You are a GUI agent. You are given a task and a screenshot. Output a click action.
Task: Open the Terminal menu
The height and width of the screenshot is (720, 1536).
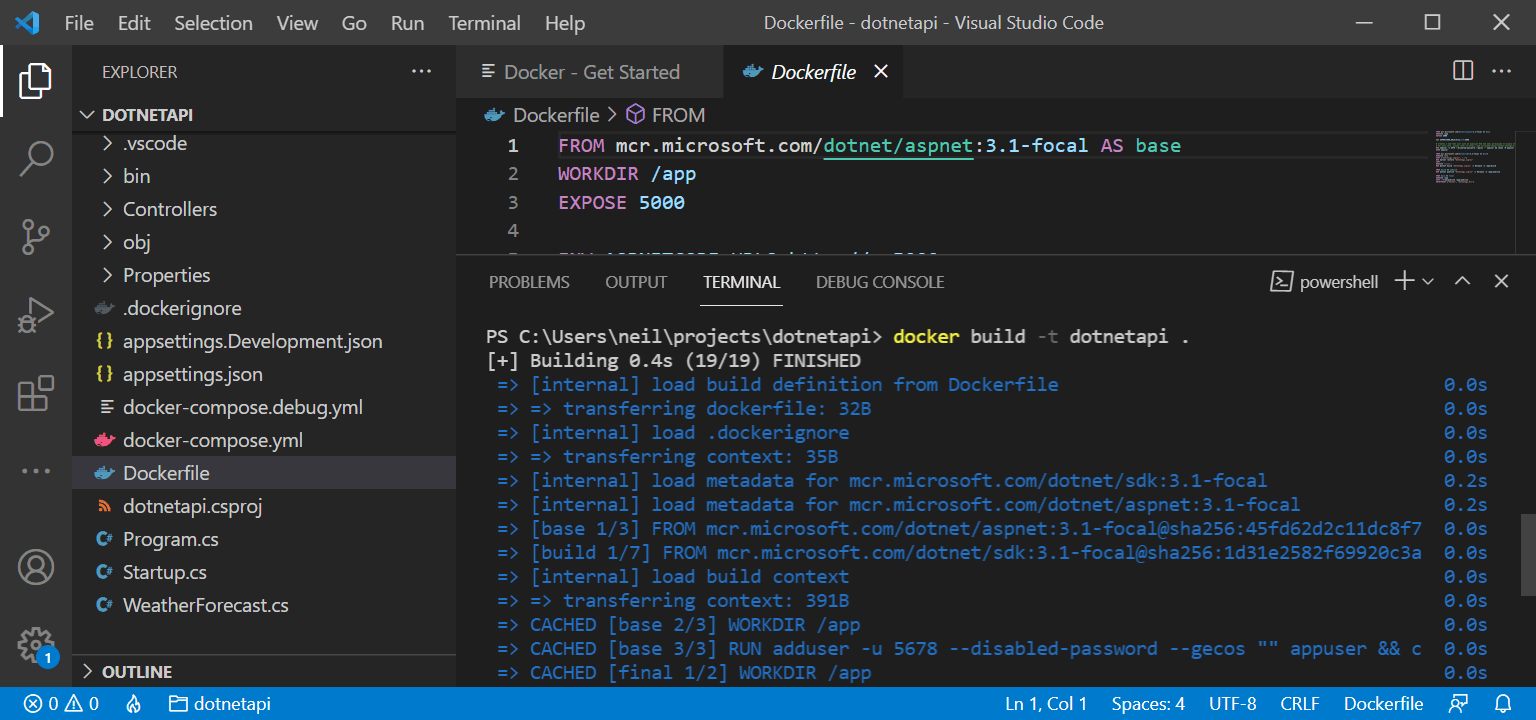(484, 23)
